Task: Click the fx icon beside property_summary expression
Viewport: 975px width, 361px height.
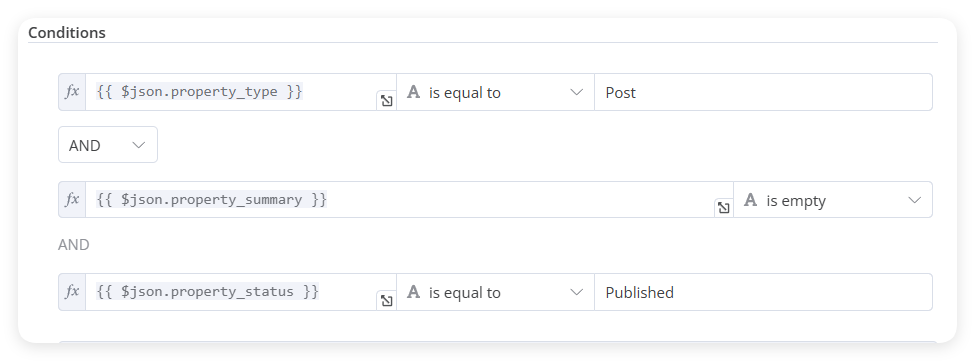Action: click(x=72, y=199)
